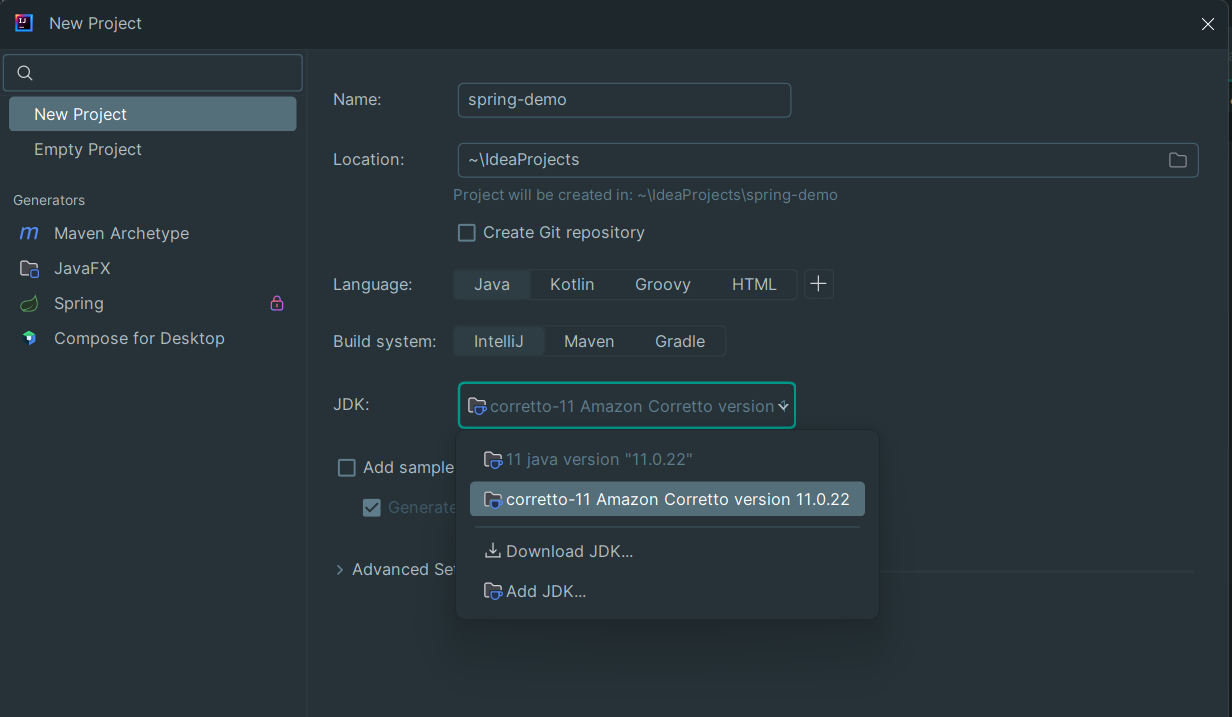Enable Create Git repository checkbox
The image size is (1232, 717).
[x=467, y=233]
